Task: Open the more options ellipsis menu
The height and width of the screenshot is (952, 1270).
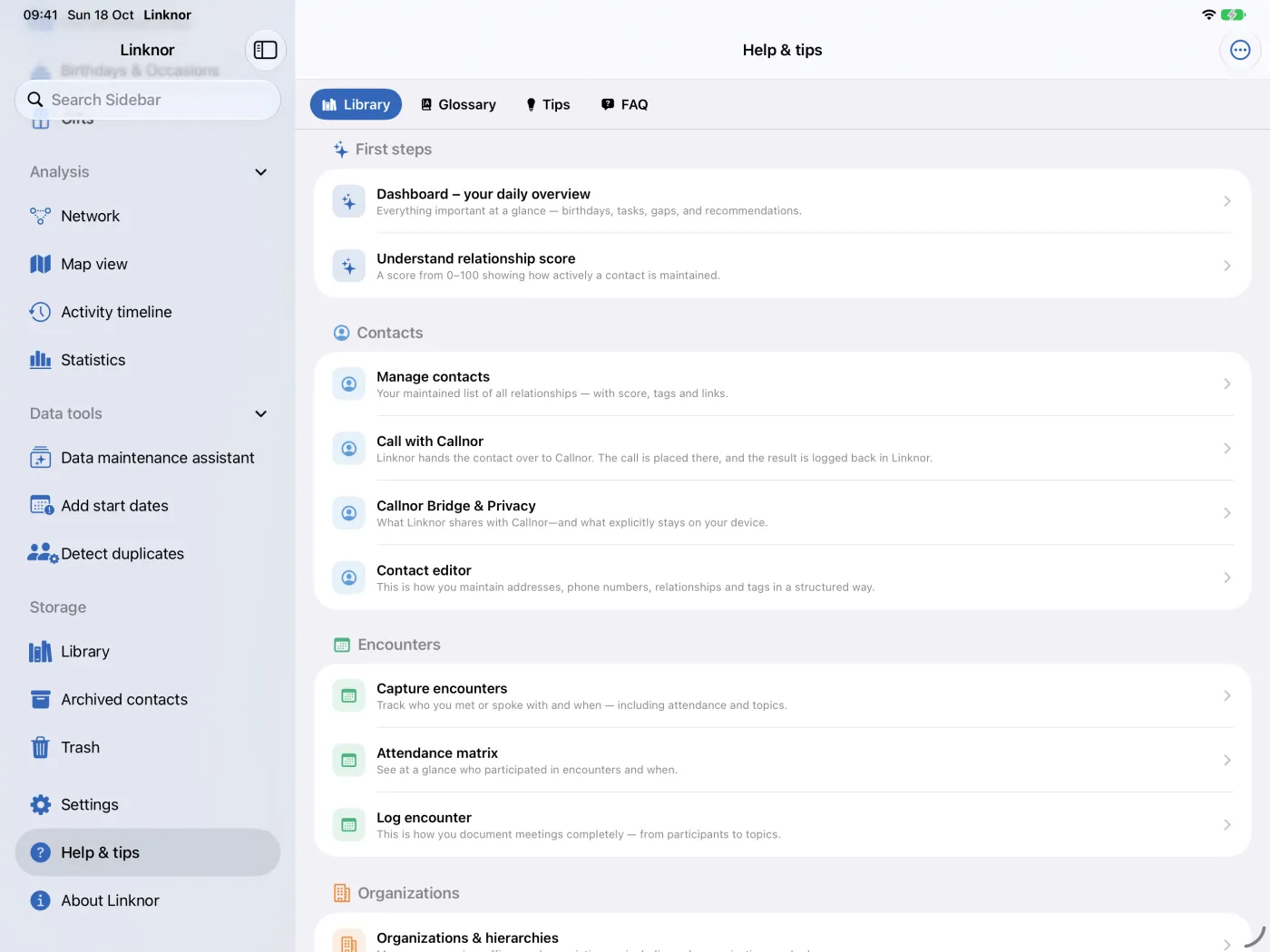Action: [x=1240, y=50]
